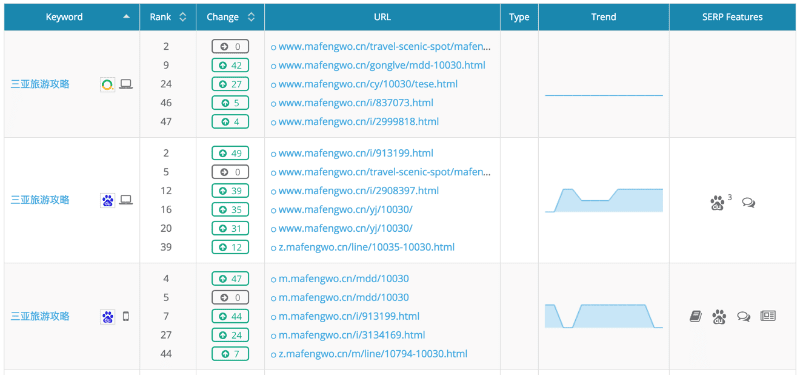Click the URL column header
The image size is (800, 375).
coord(382,17)
